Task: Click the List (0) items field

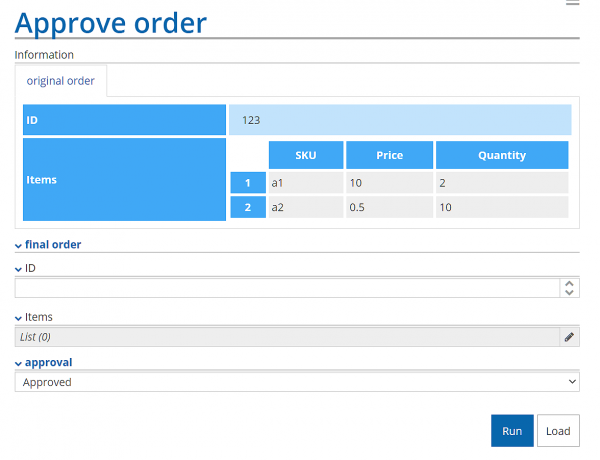Action: [x=287, y=337]
